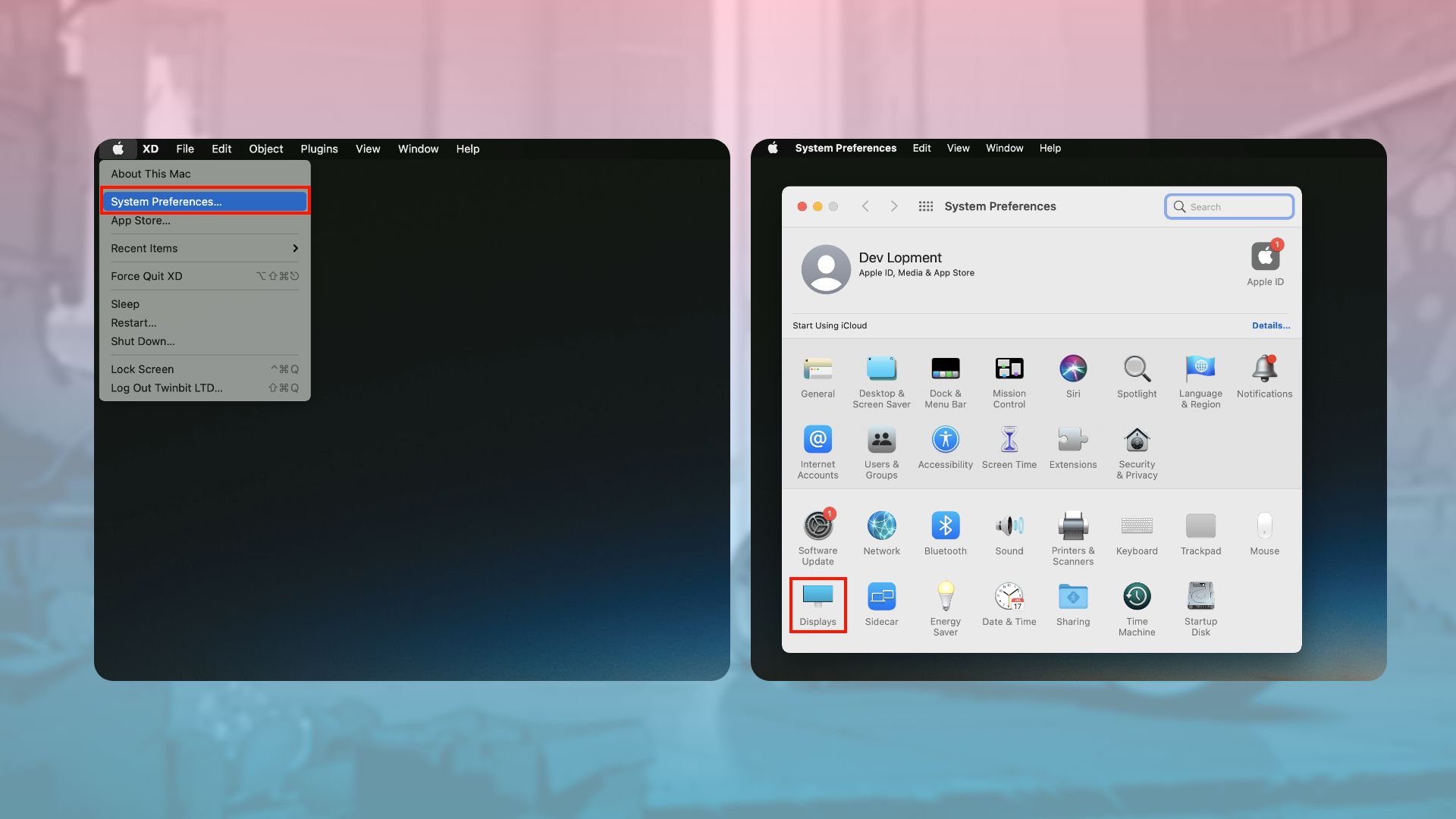Open Sound preferences
This screenshot has height=819, width=1456.
coord(1009,534)
